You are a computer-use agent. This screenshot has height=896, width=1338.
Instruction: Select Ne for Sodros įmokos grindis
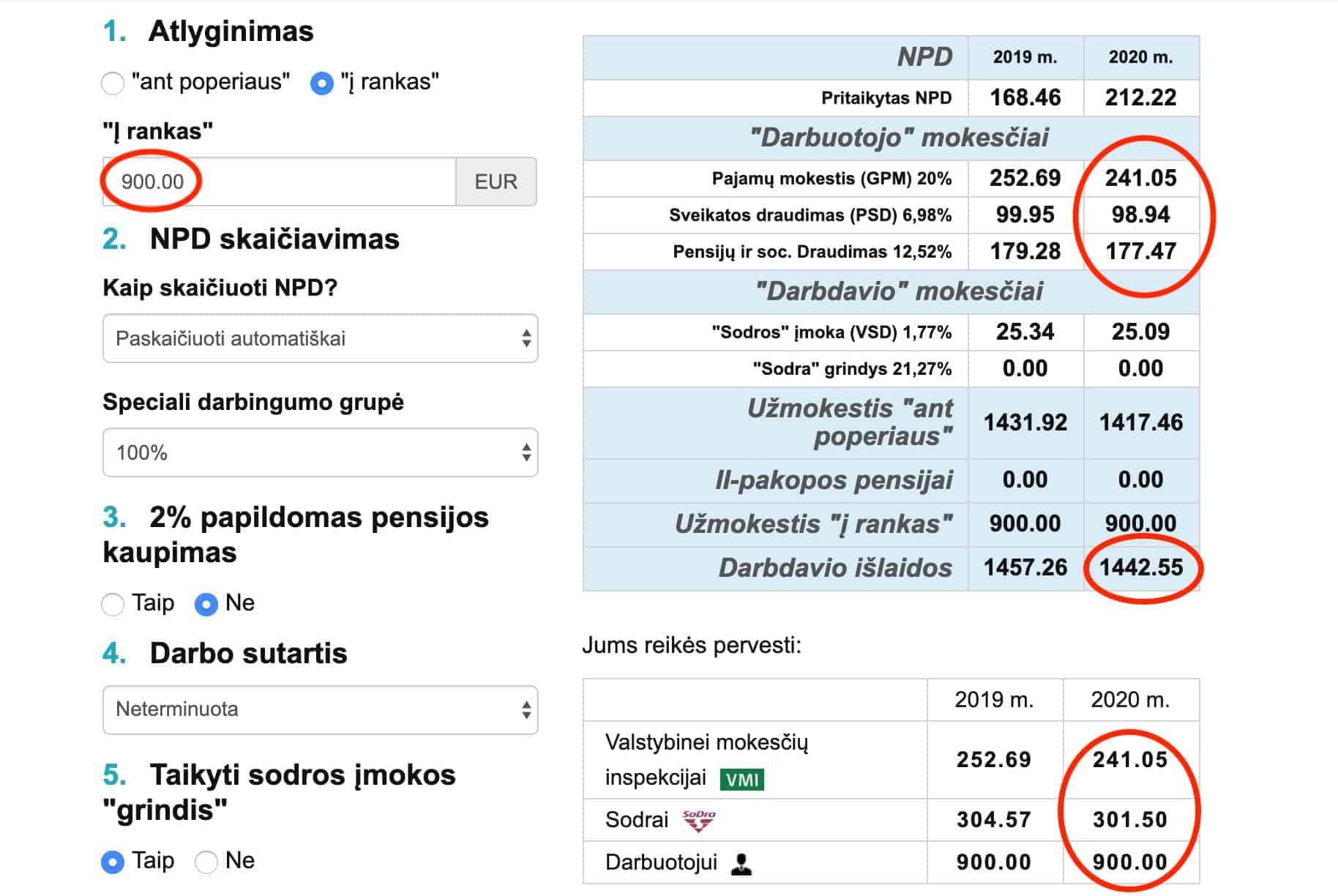click(206, 862)
